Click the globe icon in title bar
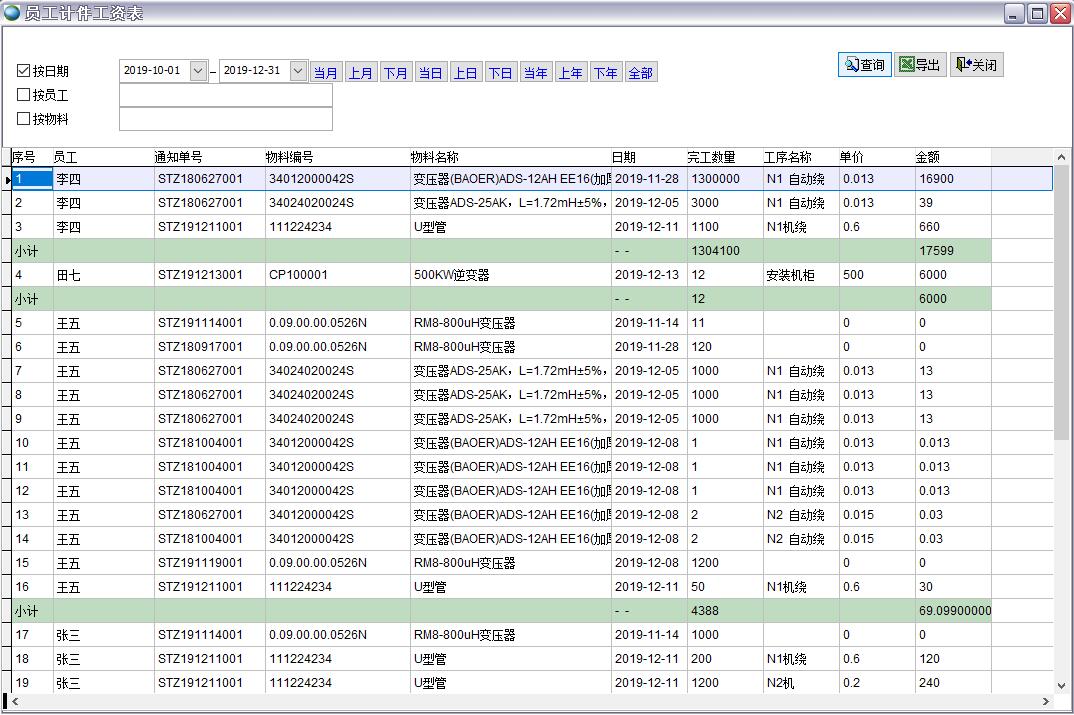The image size is (1074, 715). (12, 13)
